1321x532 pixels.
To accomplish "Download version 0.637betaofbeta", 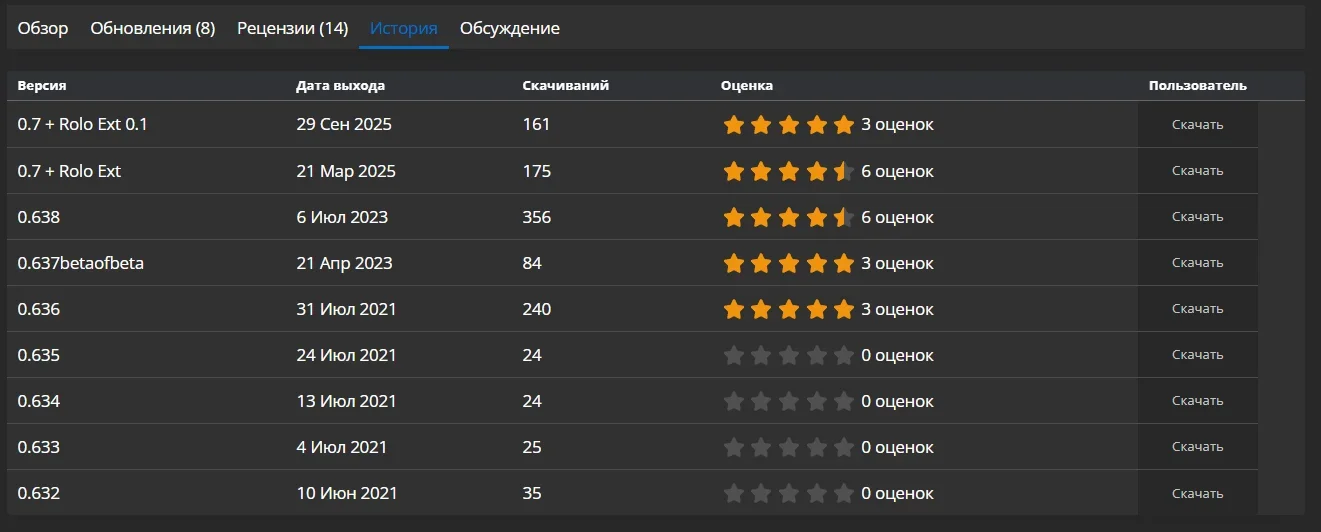I will coord(1197,263).
